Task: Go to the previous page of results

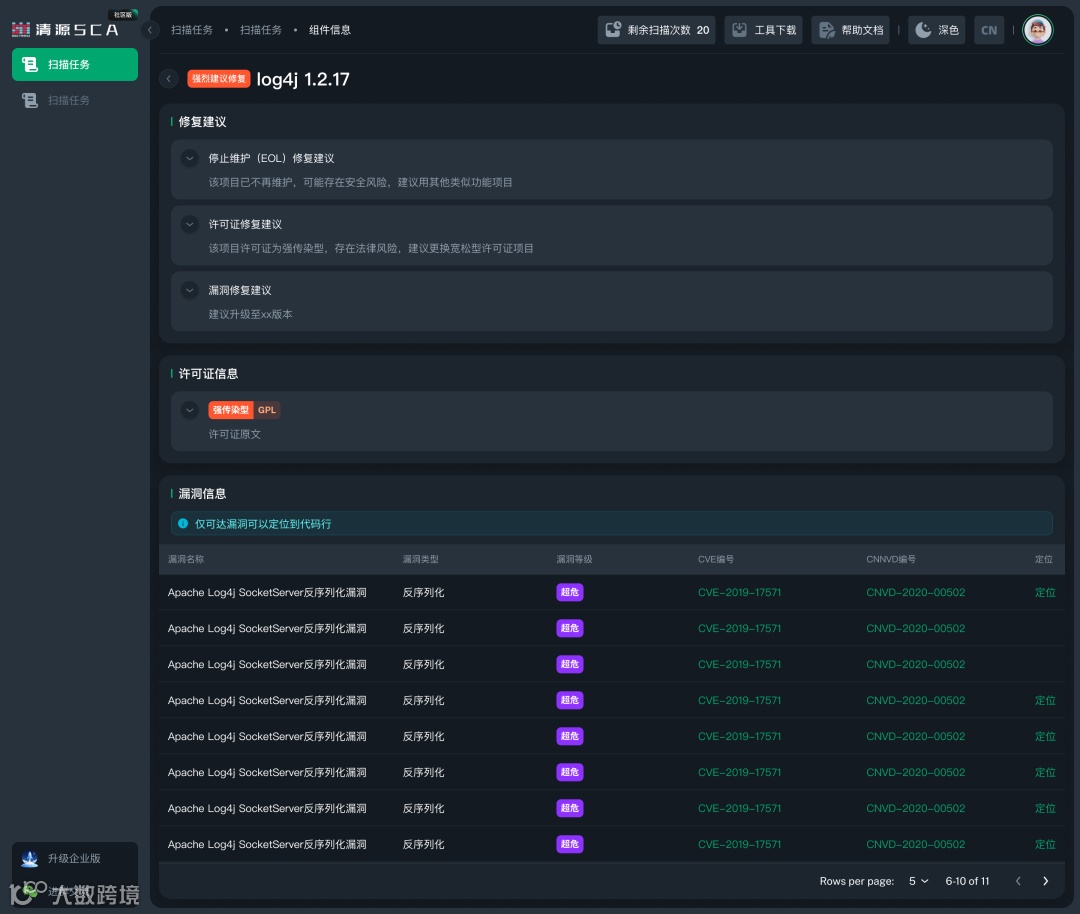Action: (x=1018, y=881)
